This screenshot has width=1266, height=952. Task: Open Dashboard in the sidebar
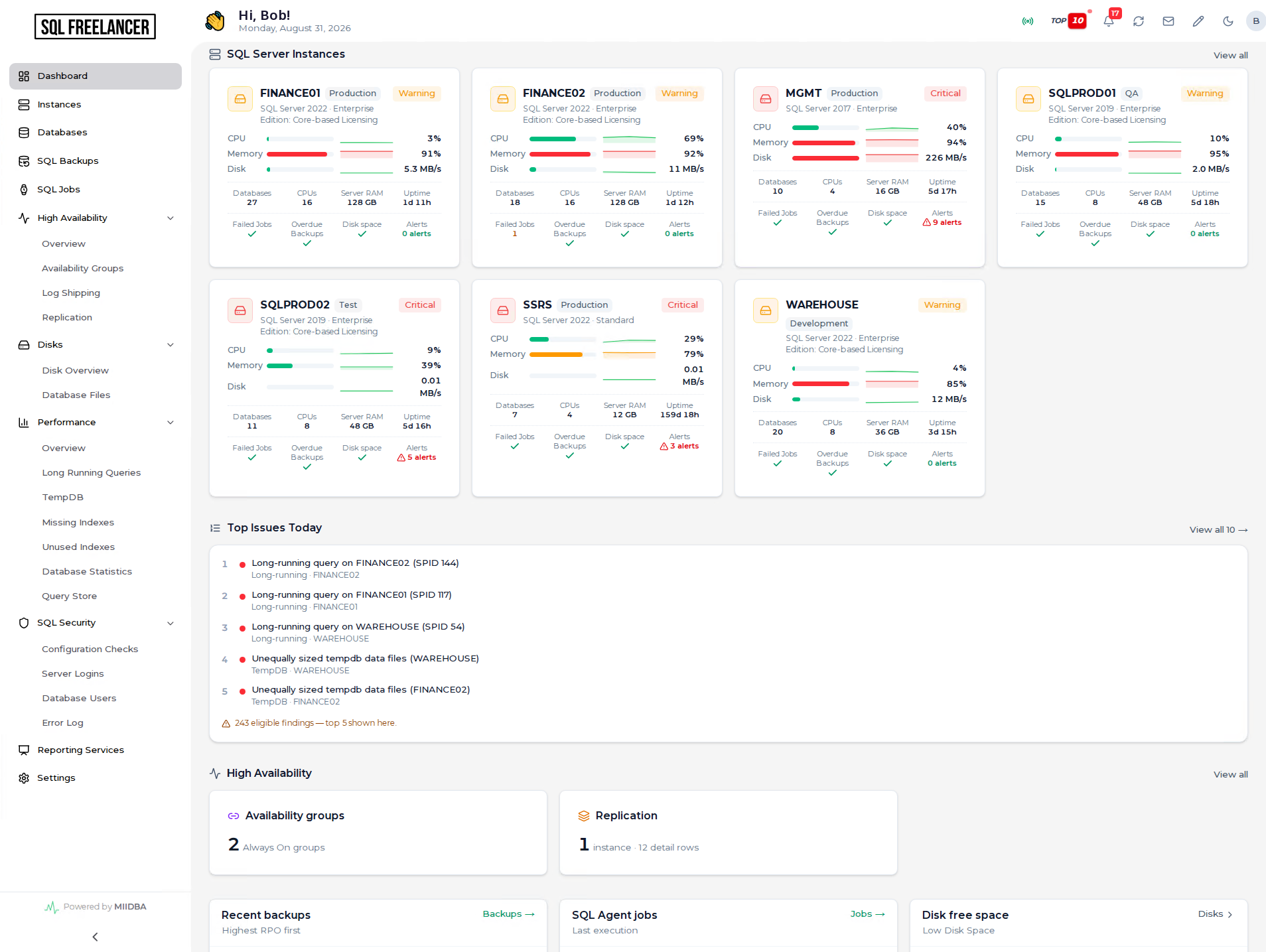(96, 76)
